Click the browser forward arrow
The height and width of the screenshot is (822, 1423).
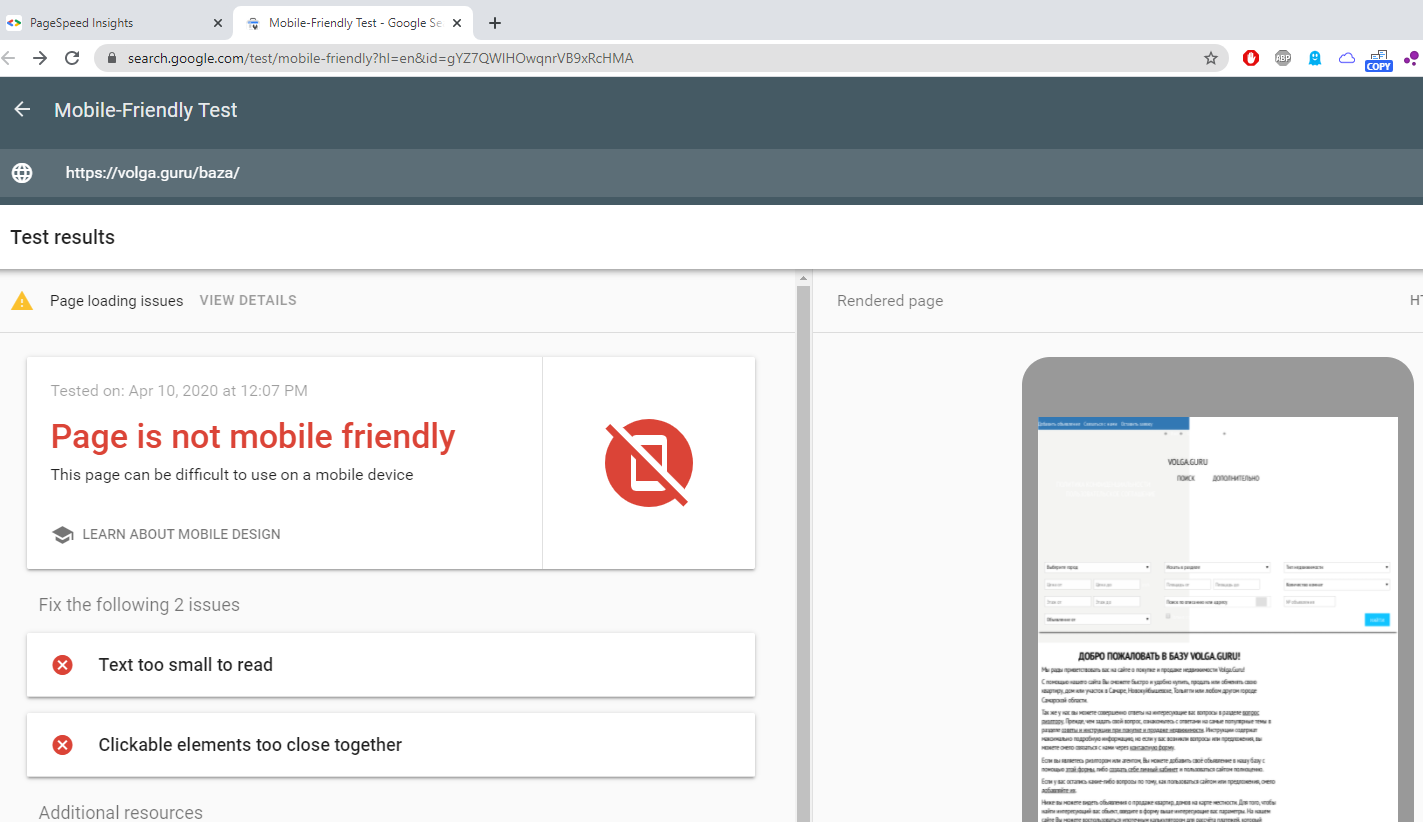(40, 58)
